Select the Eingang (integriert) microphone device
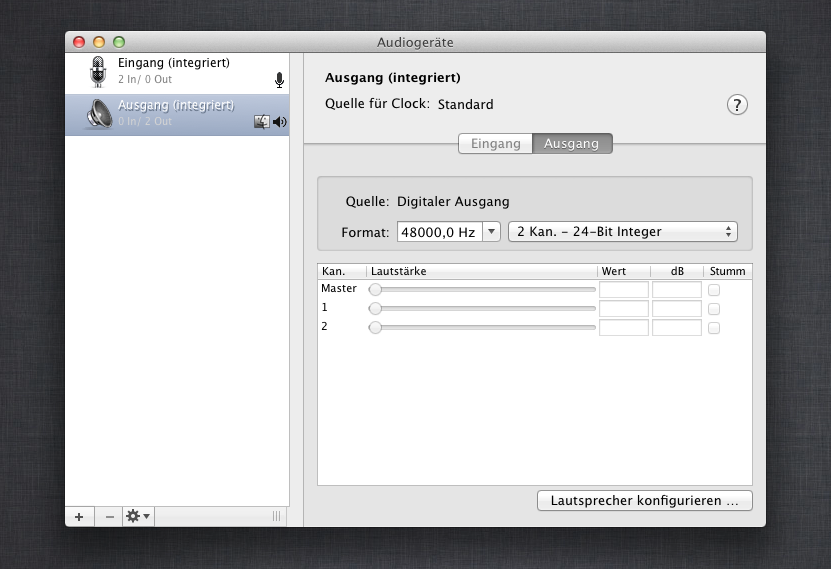Screen dimensions: 831x569 [x=175, y=70]
